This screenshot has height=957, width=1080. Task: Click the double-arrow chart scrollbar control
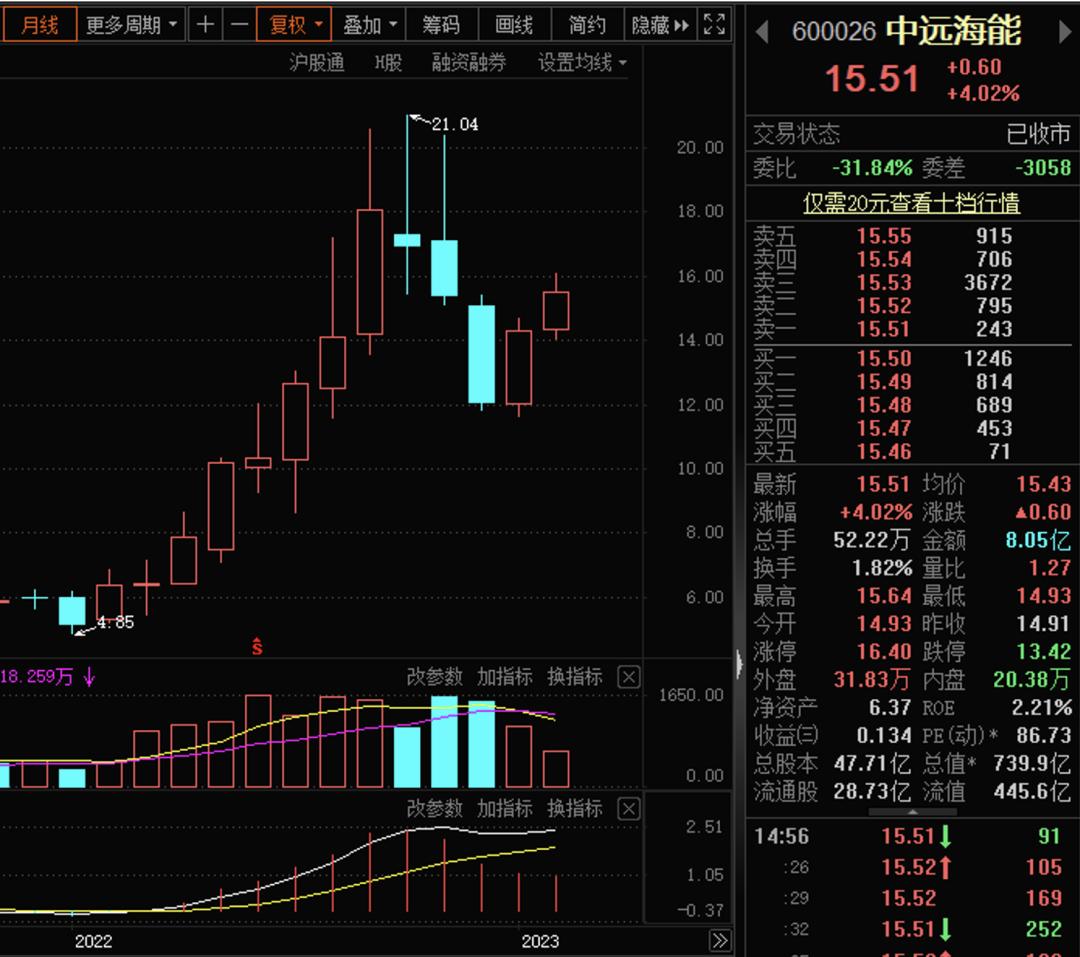coord(722,941)
